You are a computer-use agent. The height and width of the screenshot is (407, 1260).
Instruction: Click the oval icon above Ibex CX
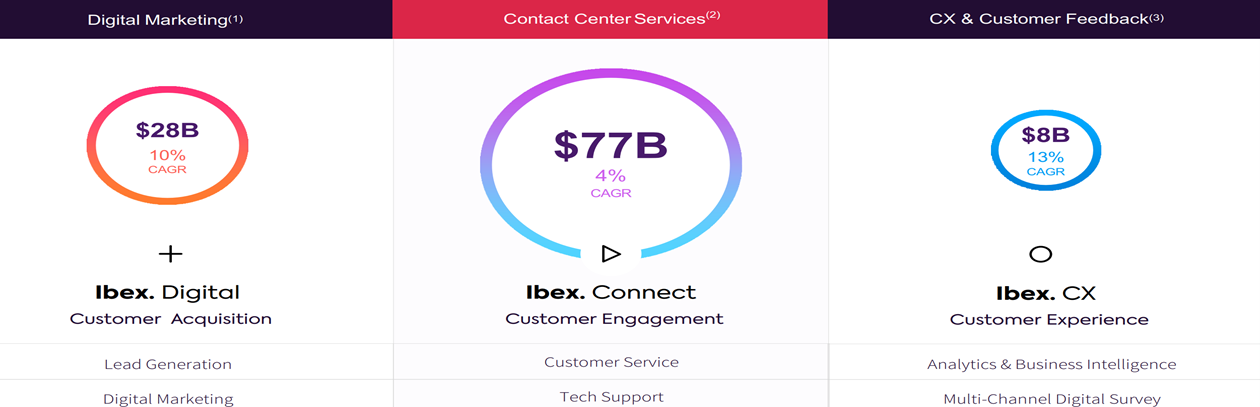[1041, 254]
